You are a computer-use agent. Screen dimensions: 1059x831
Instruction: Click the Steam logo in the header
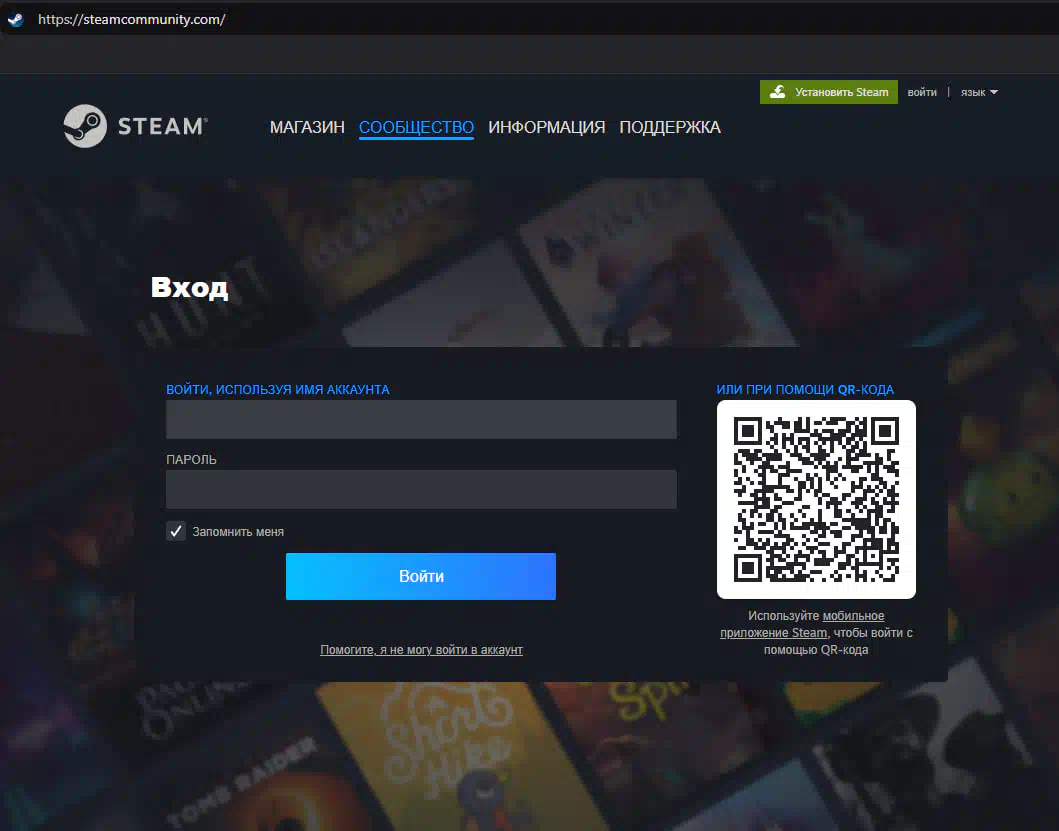pyautogui.click(x=135, y=126)
